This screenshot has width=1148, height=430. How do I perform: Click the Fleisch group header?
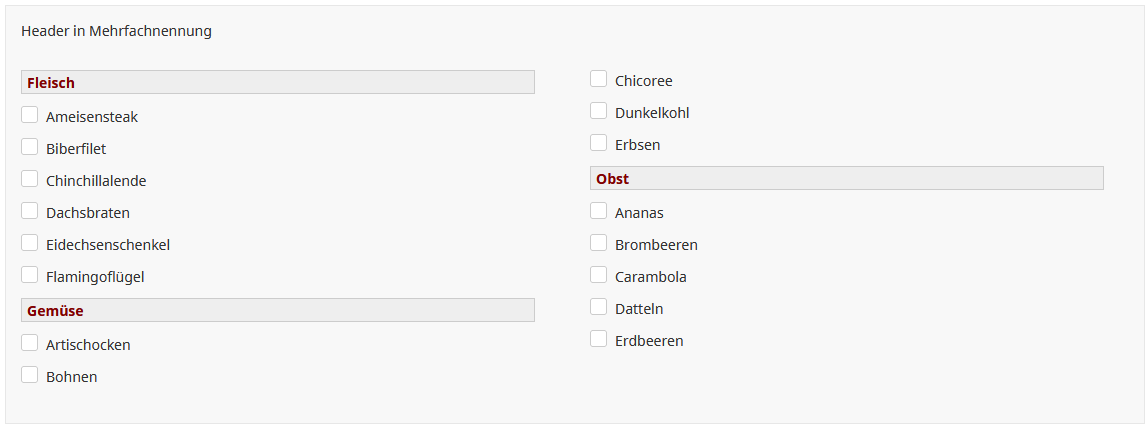point(277,82)
